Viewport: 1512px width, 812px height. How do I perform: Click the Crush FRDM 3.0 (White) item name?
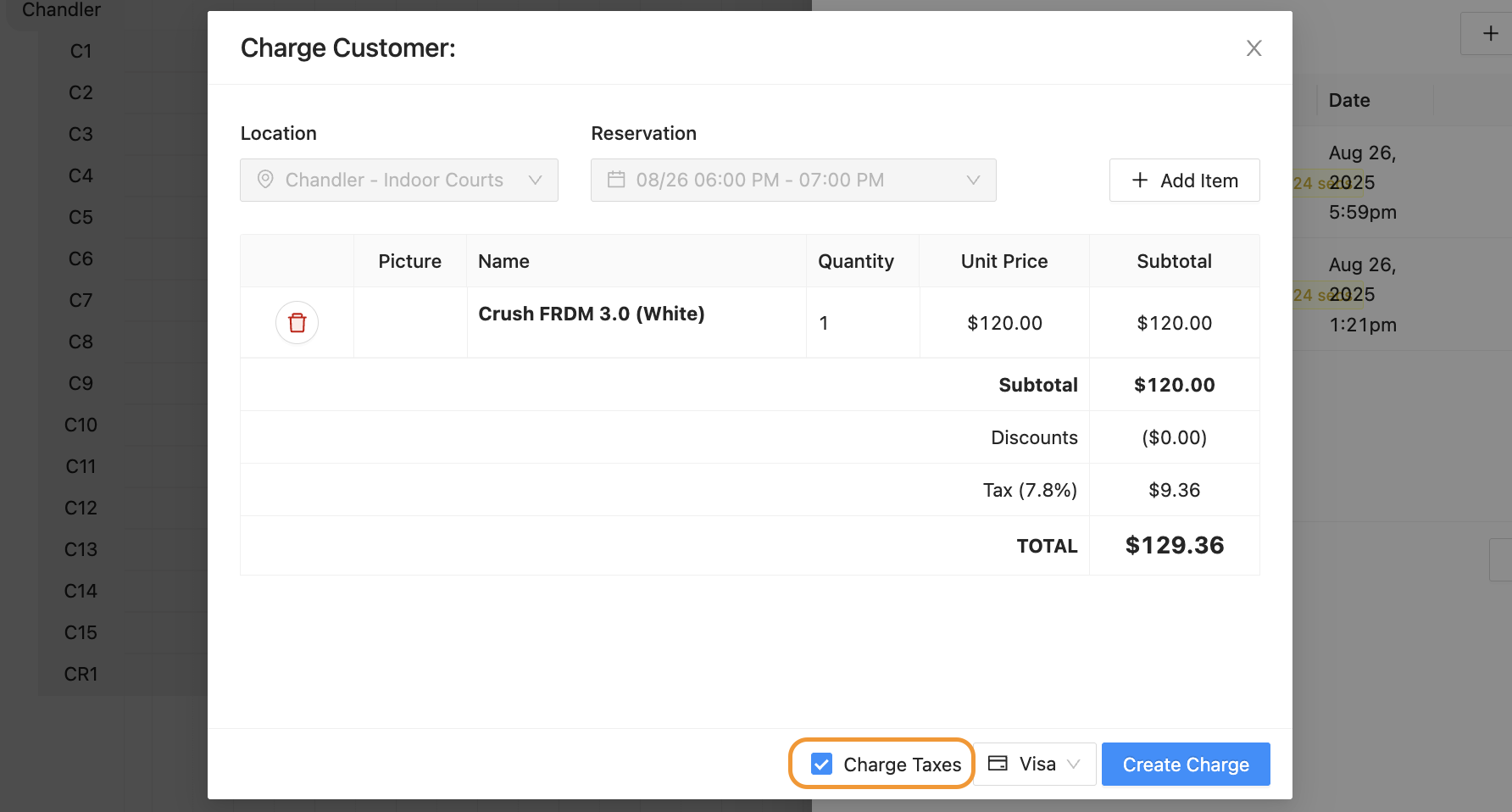pos(591,314)
